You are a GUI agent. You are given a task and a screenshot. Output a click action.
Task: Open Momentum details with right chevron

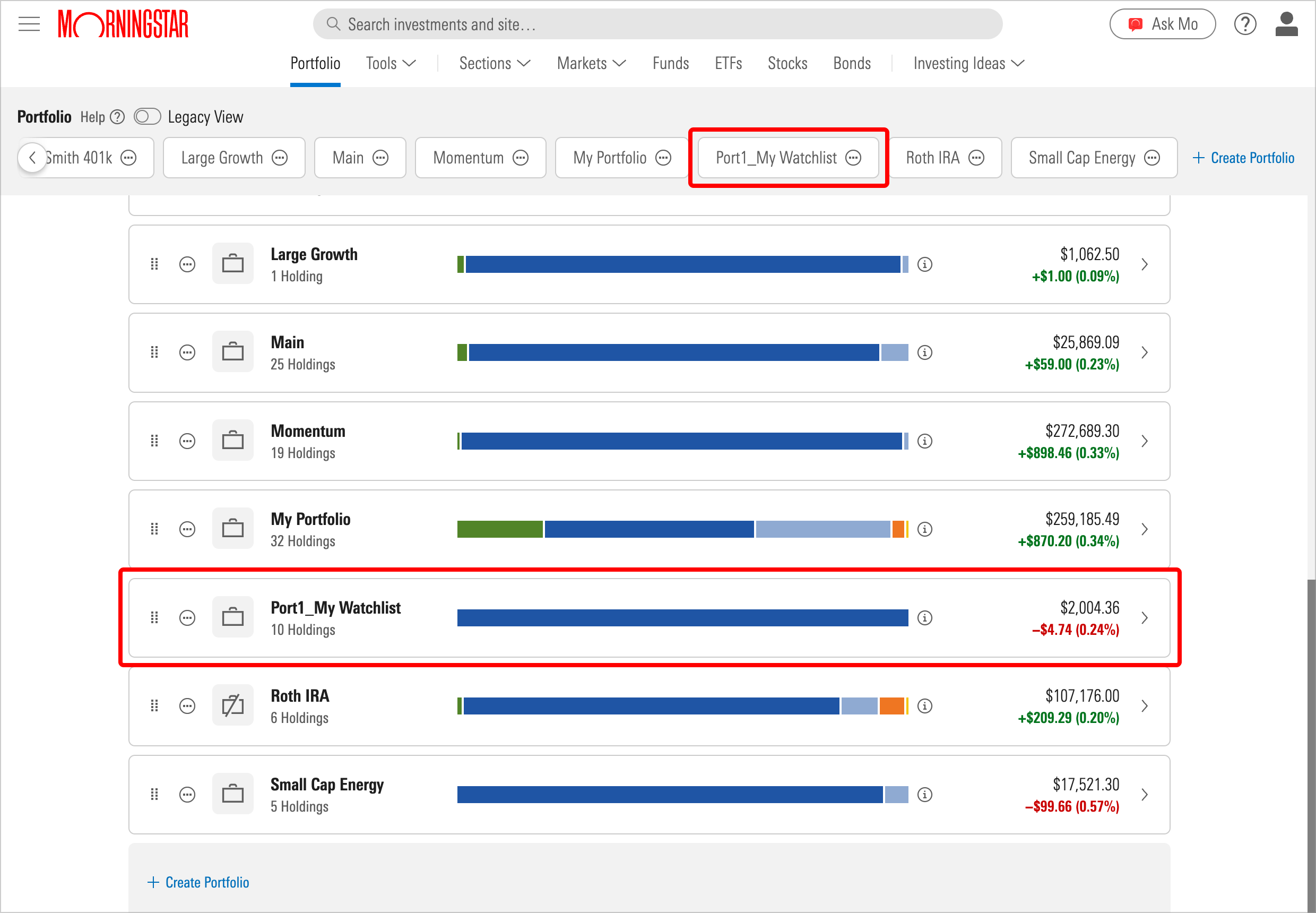(x=1145, y=441)
